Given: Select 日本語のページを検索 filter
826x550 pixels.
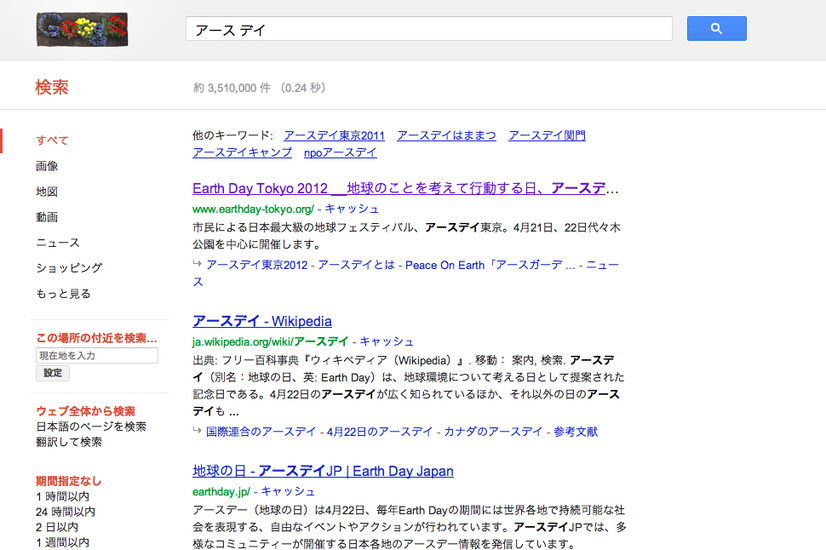Looking at the screenshot, I should 91,426.
